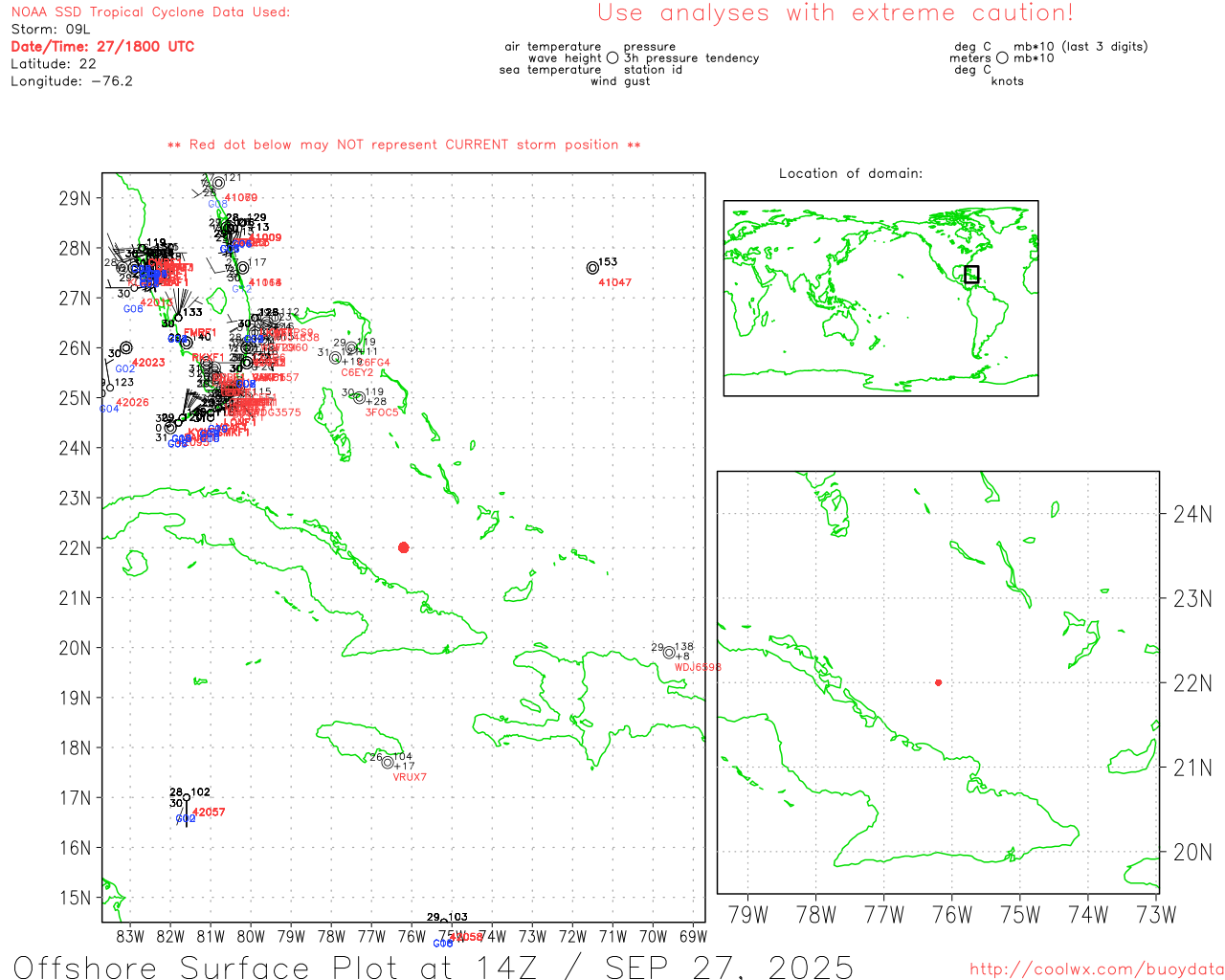
Task: Click the WDJ6598 ship station circle
Action: (669, 653)
